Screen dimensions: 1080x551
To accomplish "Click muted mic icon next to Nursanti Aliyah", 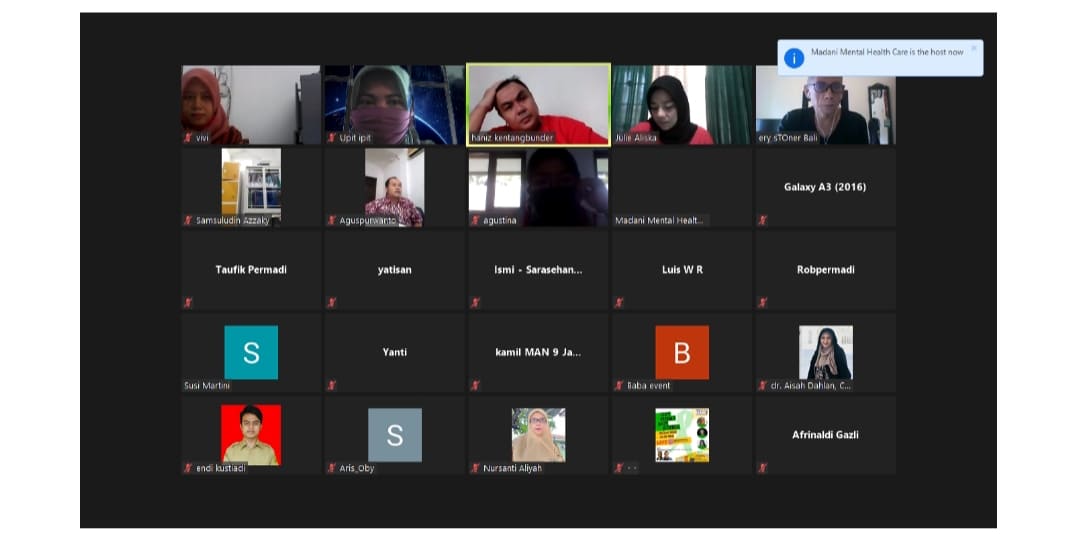I will pyautogui.click(x=475, y=467).
